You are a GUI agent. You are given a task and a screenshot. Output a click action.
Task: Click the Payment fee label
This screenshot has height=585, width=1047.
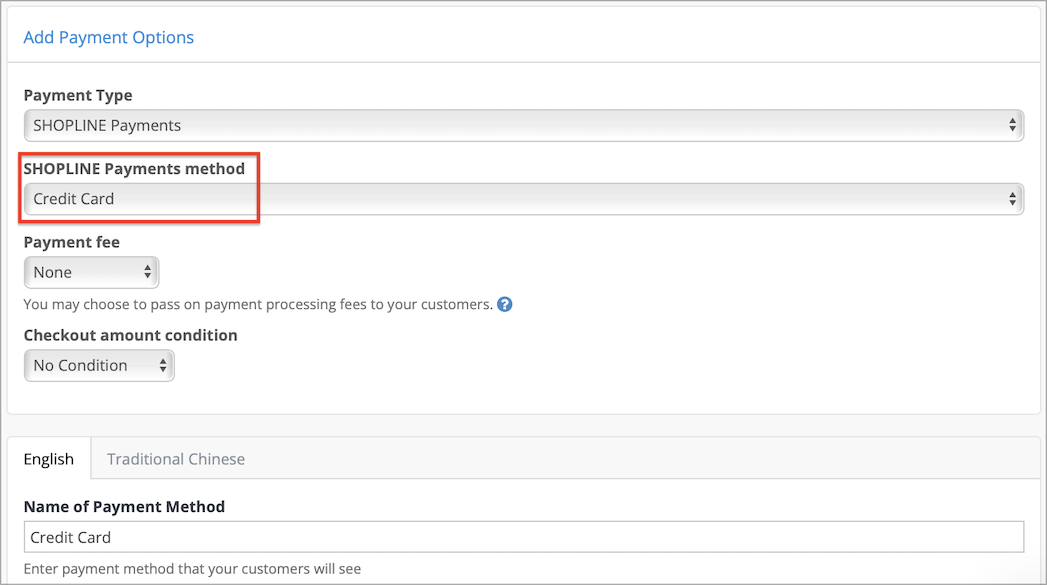coord(71,242)
